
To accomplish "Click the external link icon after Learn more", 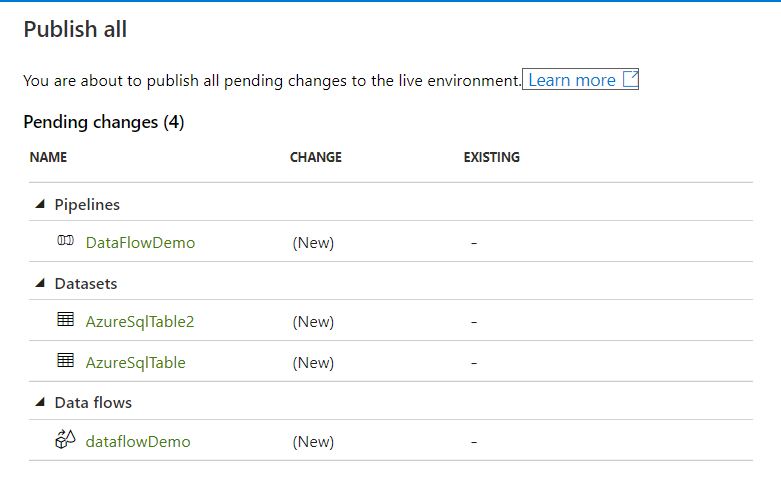I will (x=630, y=80).
